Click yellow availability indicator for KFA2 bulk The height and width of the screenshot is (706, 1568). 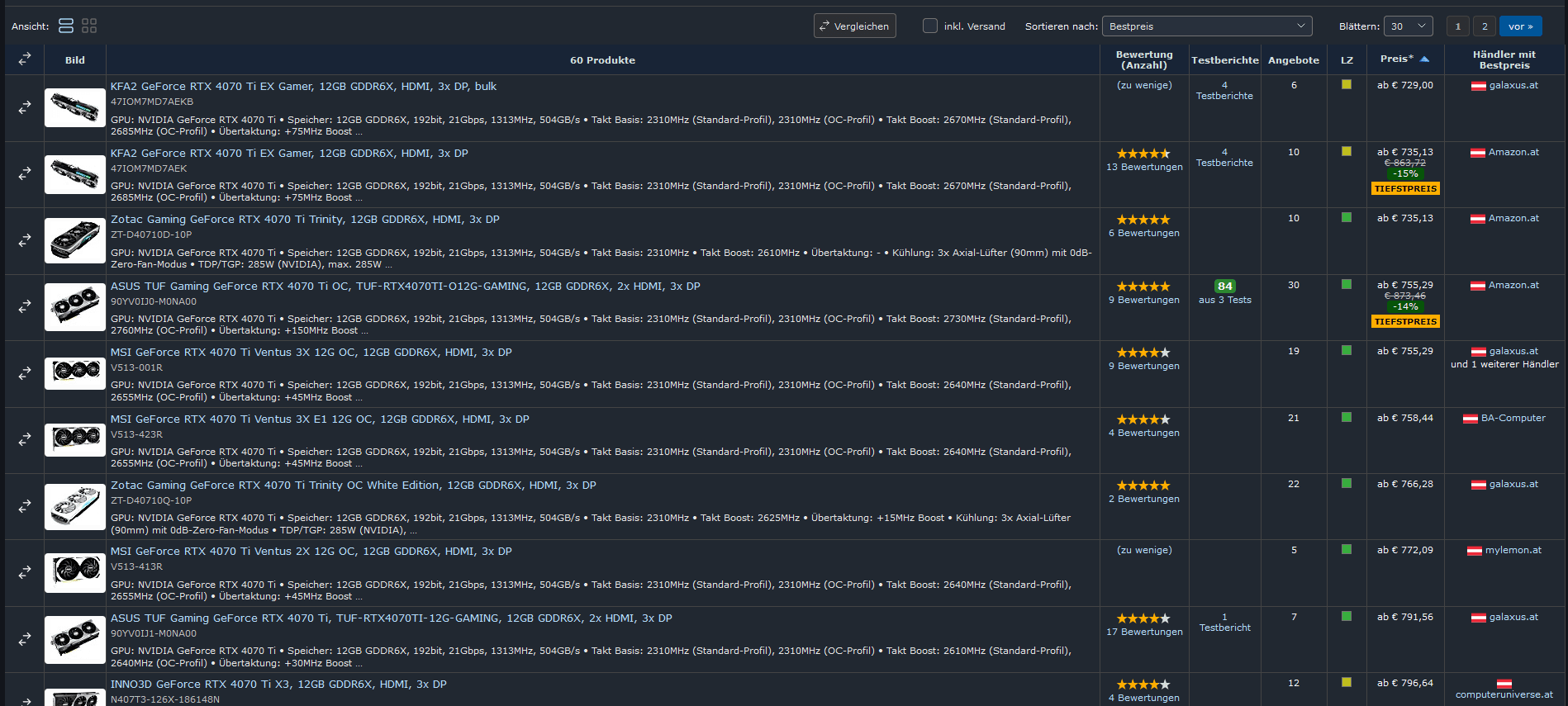tap(1347, 84)
